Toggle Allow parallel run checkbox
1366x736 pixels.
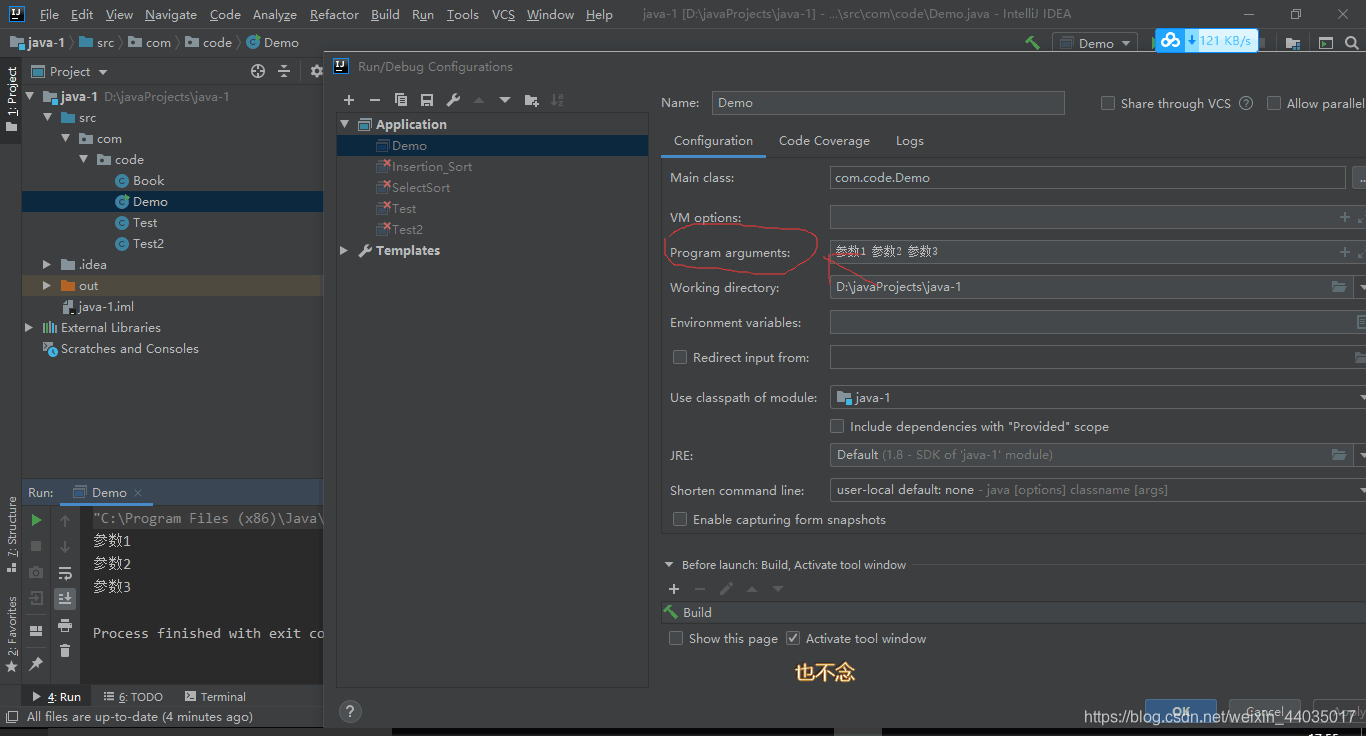point(1274,103)
